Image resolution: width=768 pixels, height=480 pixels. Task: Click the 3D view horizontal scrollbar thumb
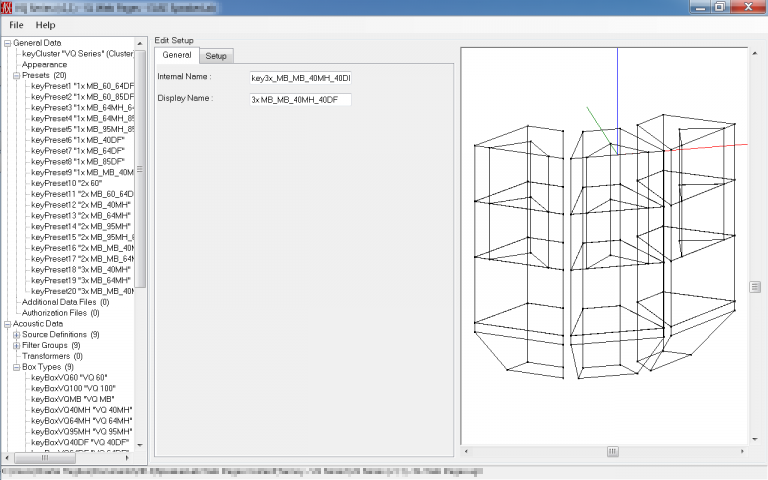coord(612,451)
